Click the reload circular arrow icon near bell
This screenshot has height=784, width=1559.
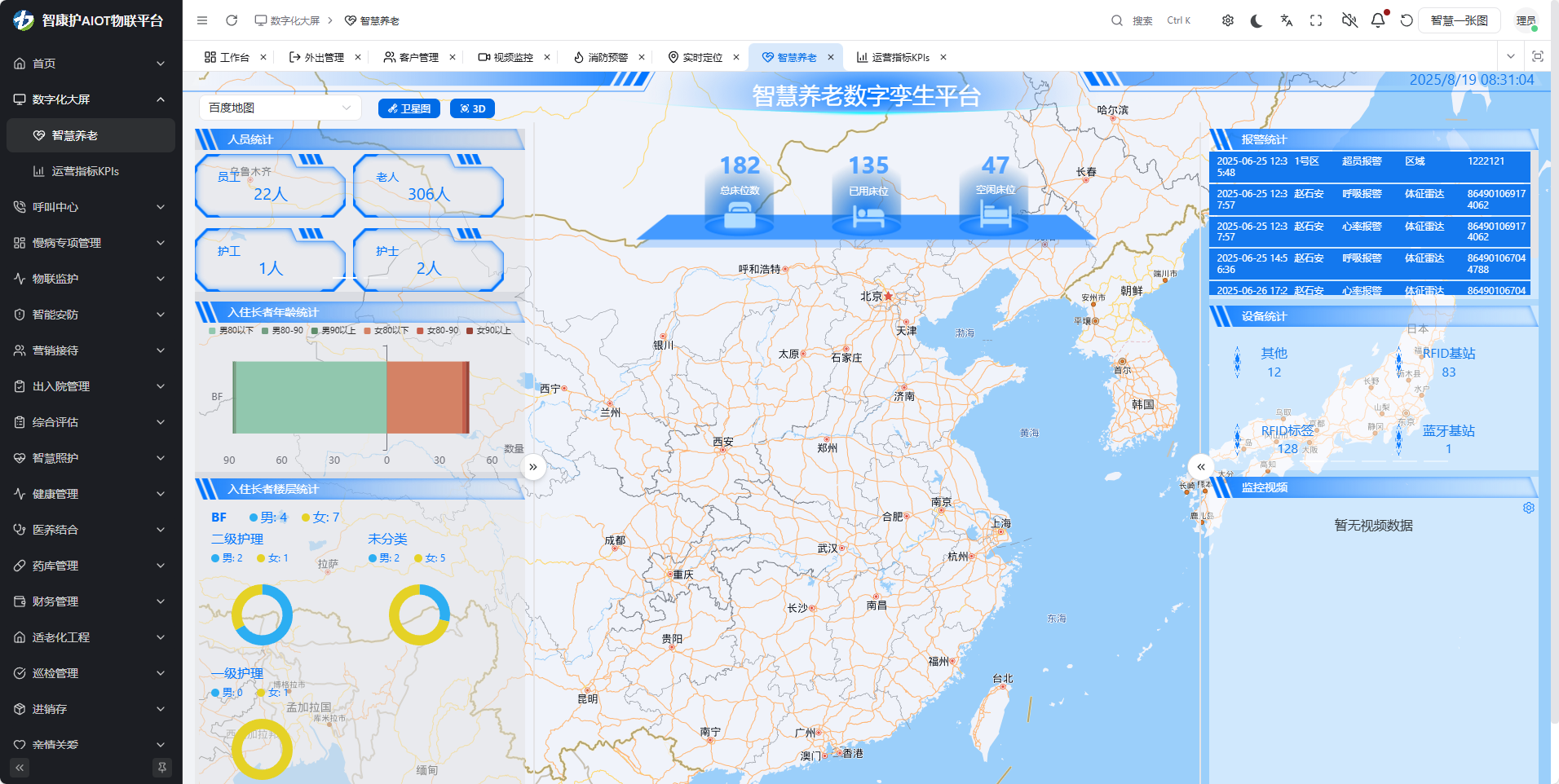tap(1407, 20)
